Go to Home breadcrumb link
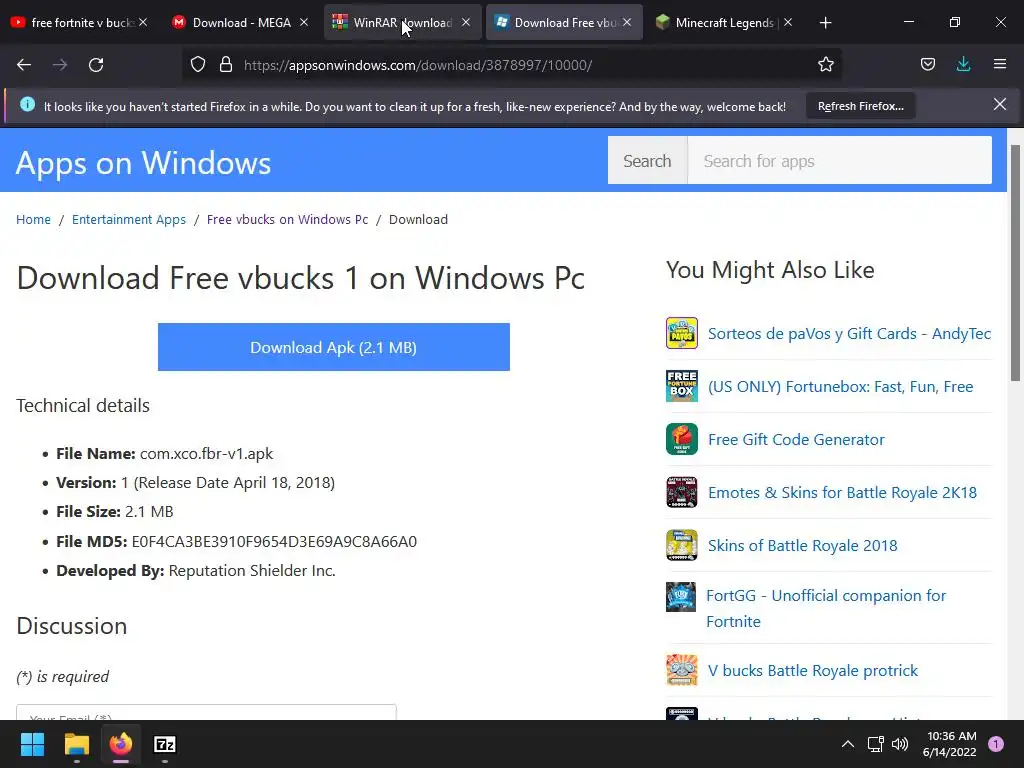Image resolution: width=1024 pixels, height=768 pixels. point(33,219)
